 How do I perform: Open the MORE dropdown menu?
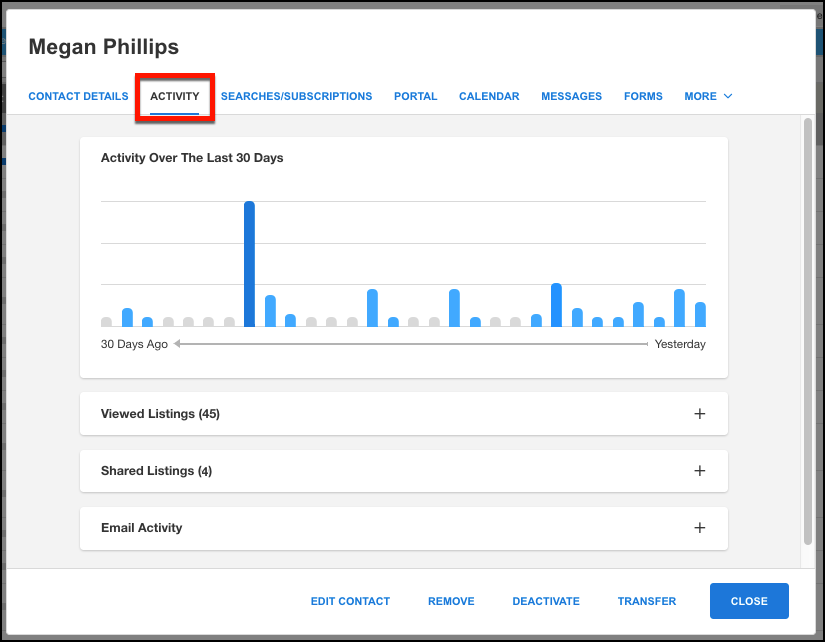pos(708,97)
